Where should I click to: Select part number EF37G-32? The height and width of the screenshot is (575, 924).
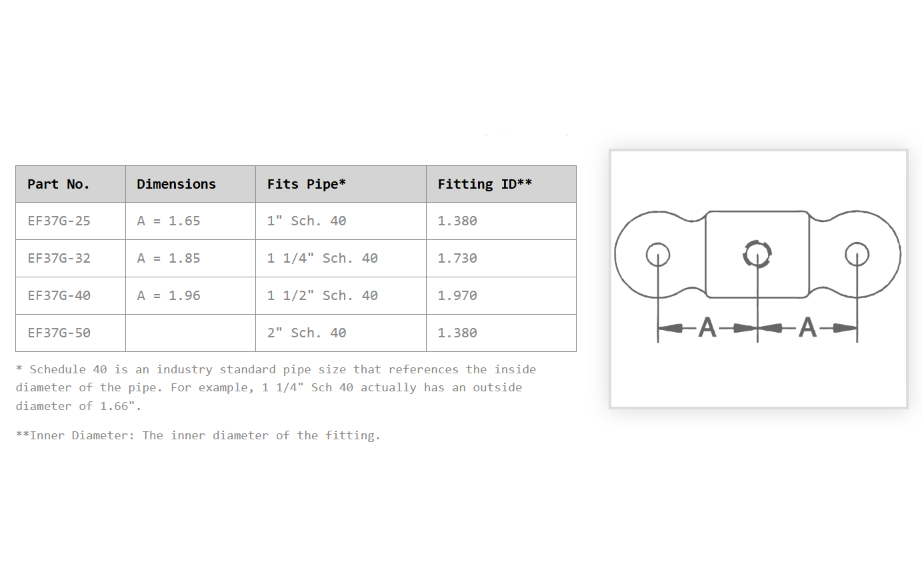pos(59,258)
